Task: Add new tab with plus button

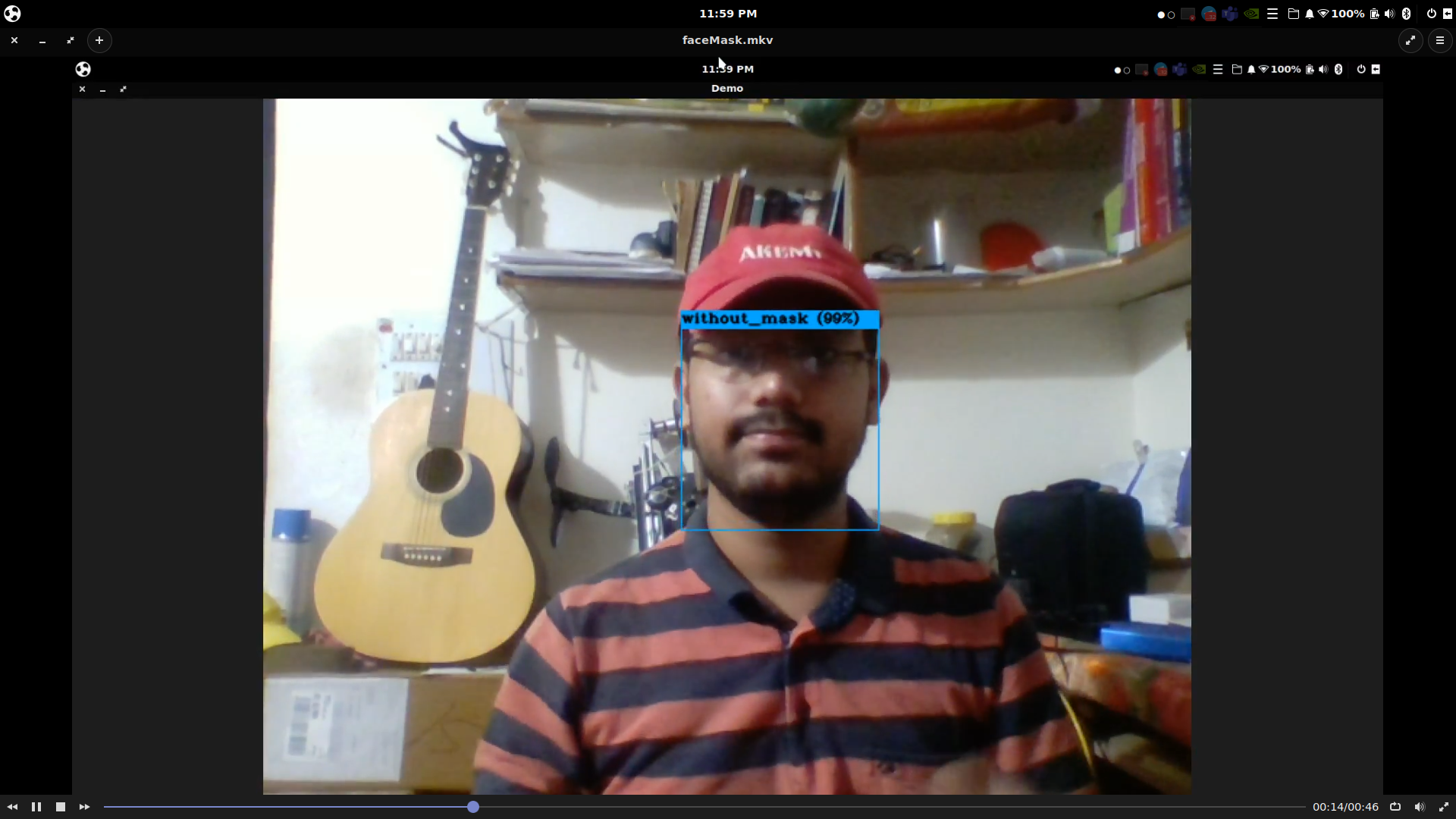Action: [99, 40]
